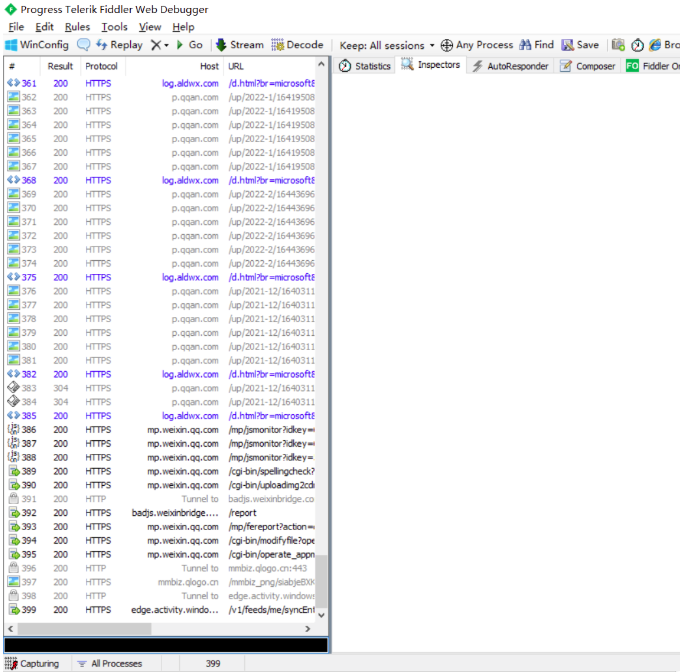Open the Edit menu
Viewport: 685px width, 672px height.
[x=44, y=27]
